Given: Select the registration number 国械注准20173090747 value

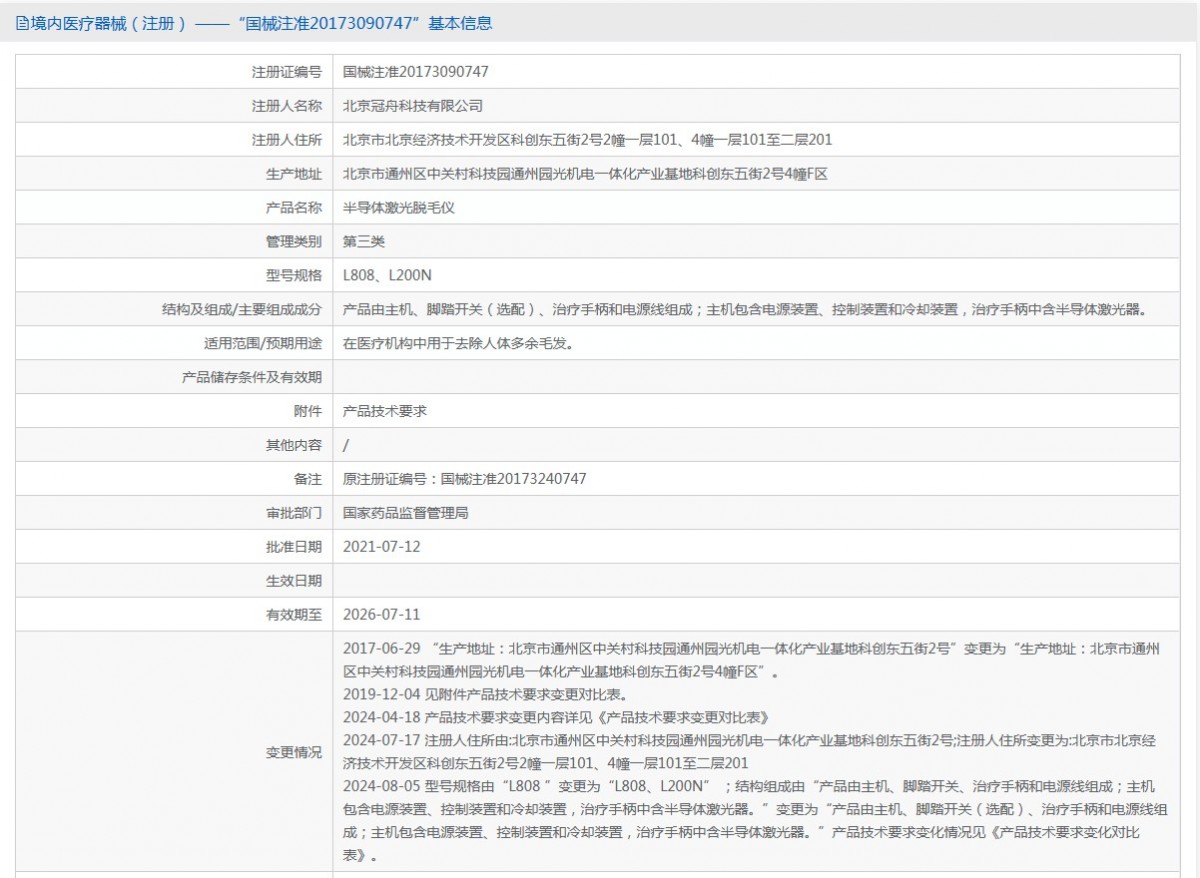Looking at the screenshot, I should click(x=416, y=72).
